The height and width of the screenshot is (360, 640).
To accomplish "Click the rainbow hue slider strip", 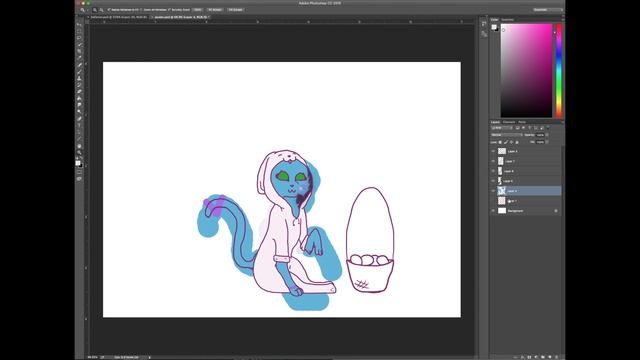I will point(559,70).
